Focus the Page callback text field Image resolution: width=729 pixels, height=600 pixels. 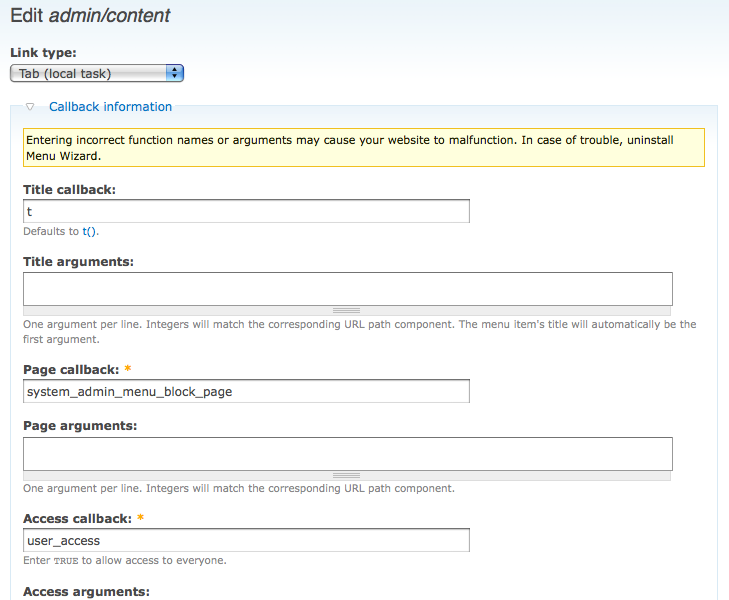point(246,391)
